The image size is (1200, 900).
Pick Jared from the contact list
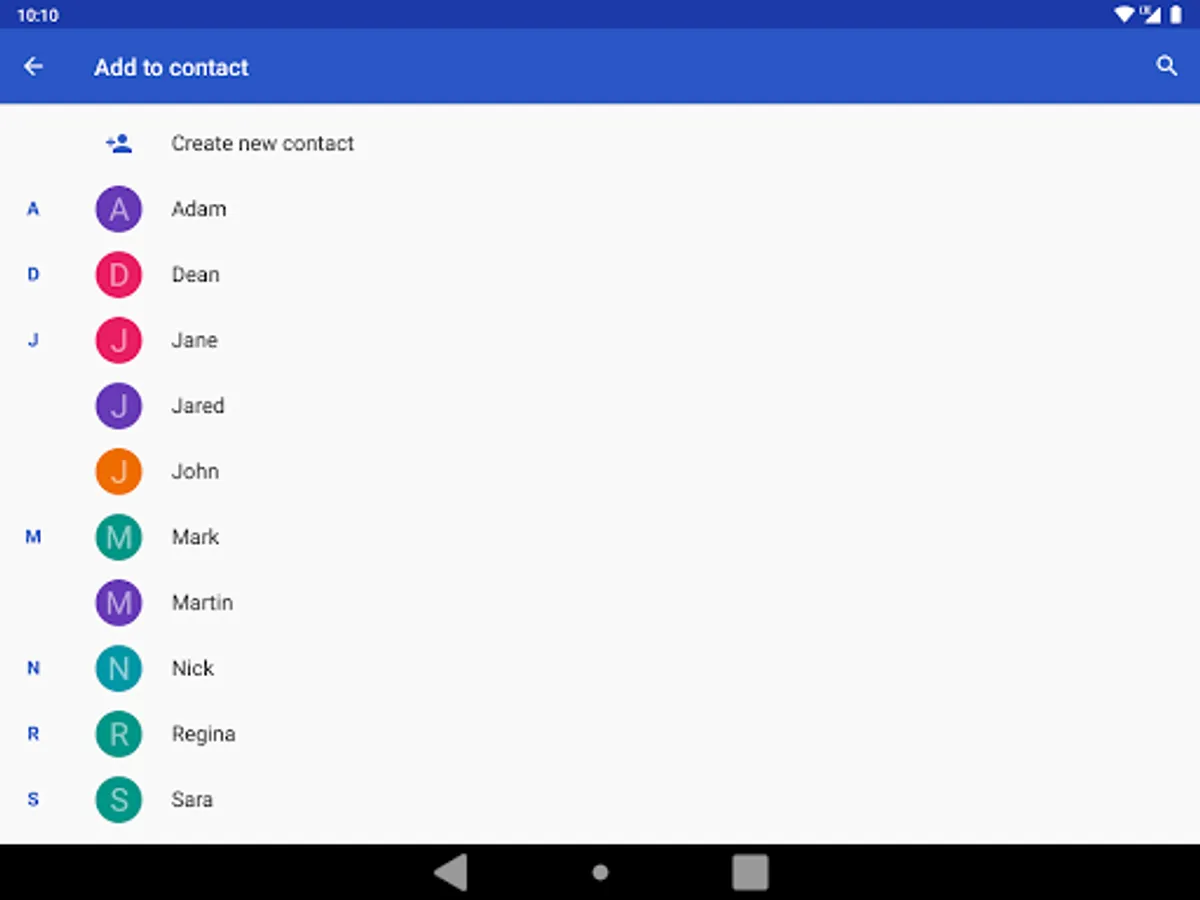click(x=600, y=406)
